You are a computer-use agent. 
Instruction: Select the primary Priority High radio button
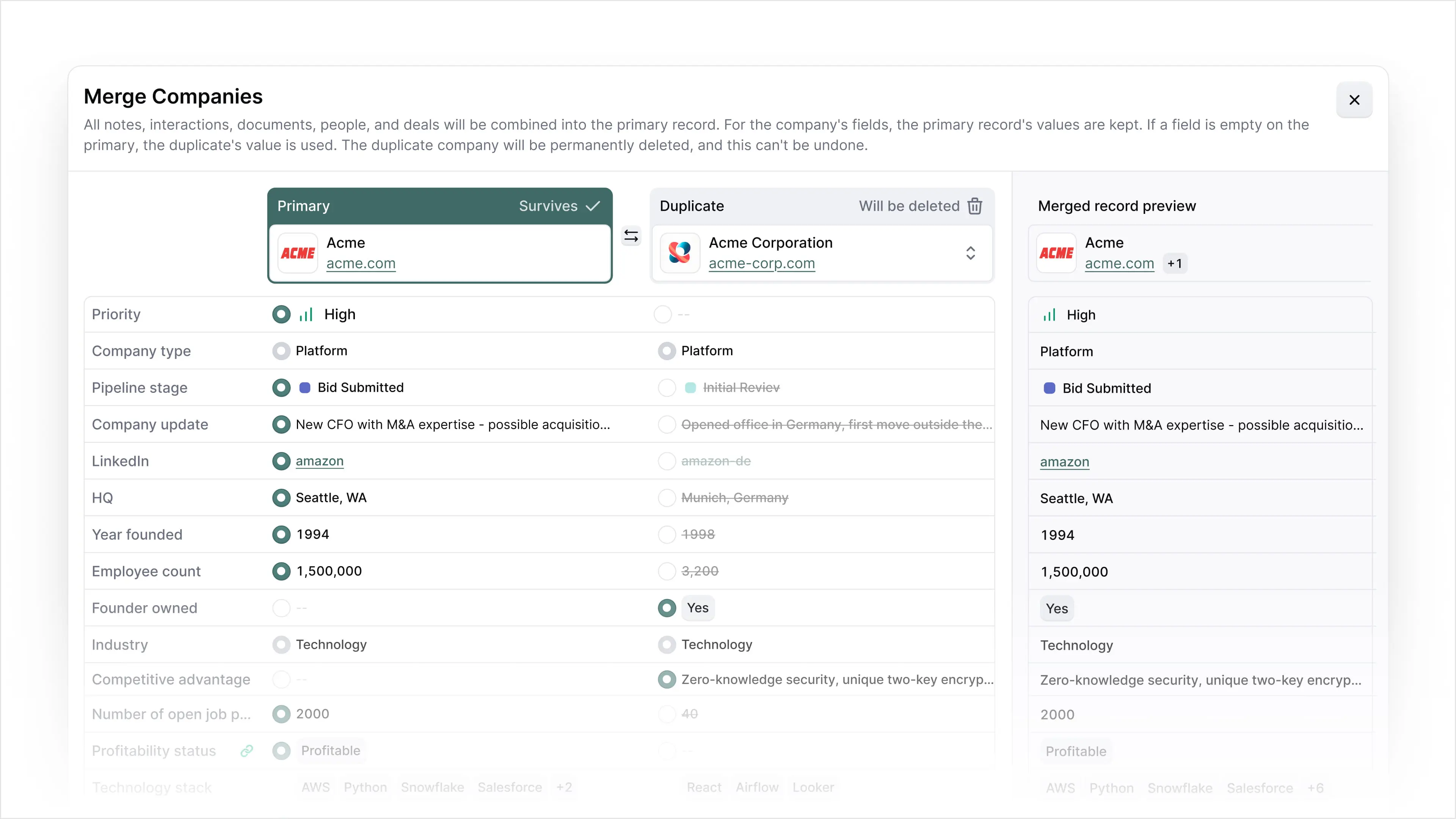coord(281,314)
